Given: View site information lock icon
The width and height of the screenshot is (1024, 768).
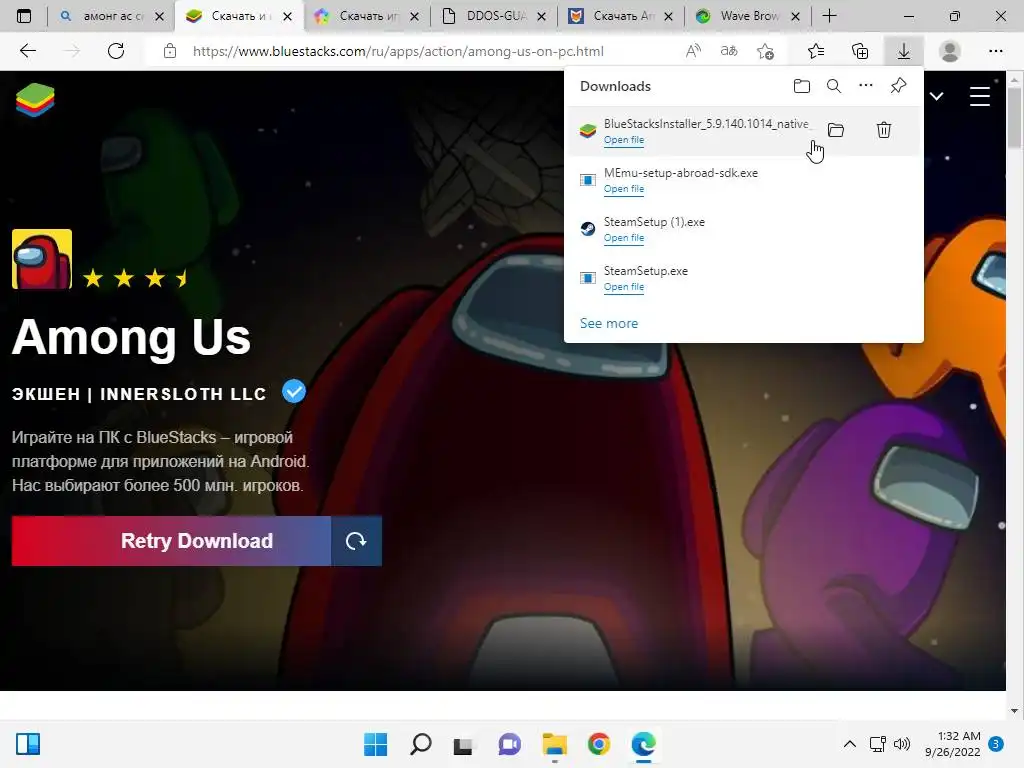Looking at the screenshot, I should pos(170,51).
